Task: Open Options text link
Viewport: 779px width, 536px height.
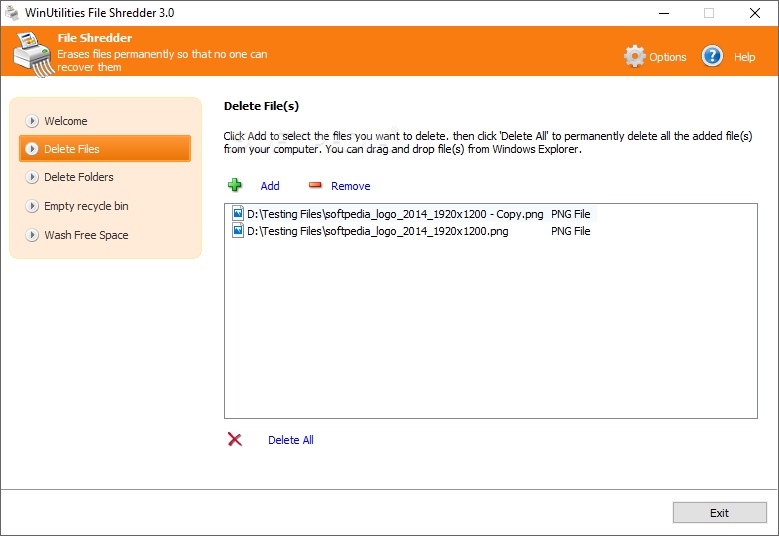Action: [x=667, y=57]
